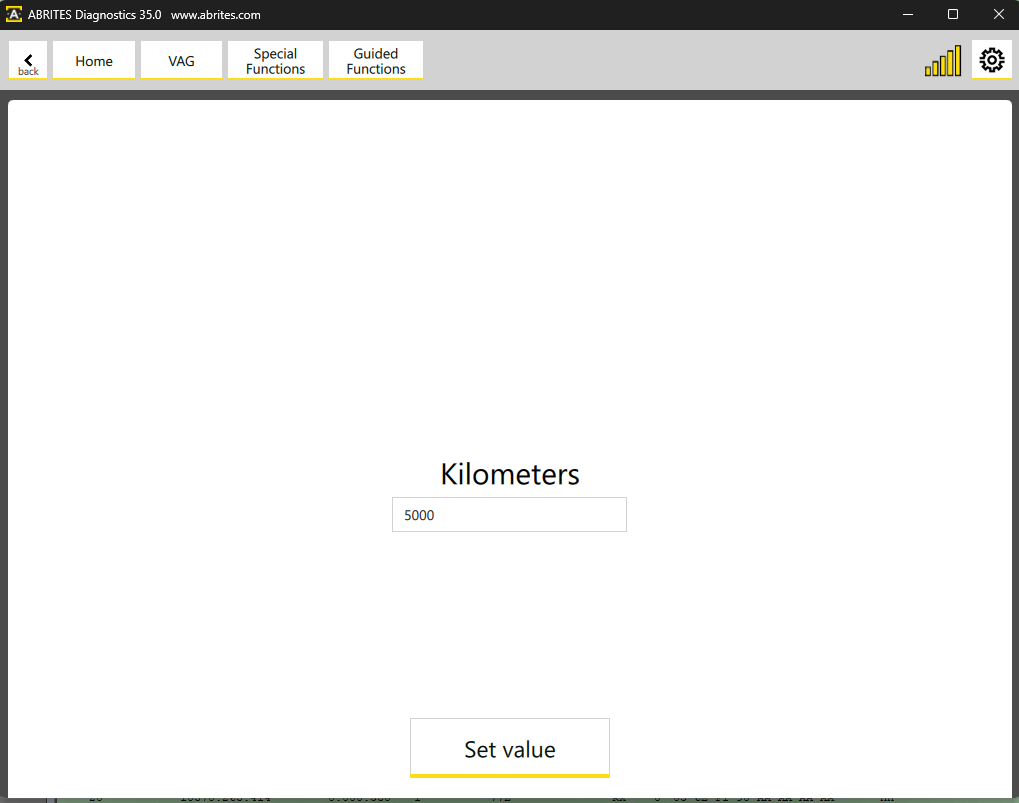Maximize the ABRITES Diagnostics window
Image resolution: width=1019 pixels, height=803 pixels.
[x=953, y=14]
